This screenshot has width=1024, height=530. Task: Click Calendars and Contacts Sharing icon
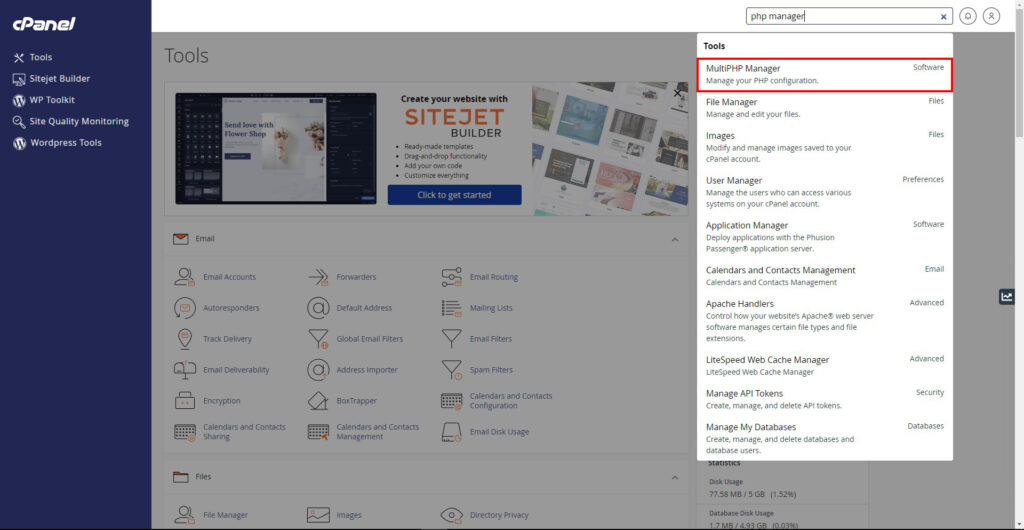point(185,432)
